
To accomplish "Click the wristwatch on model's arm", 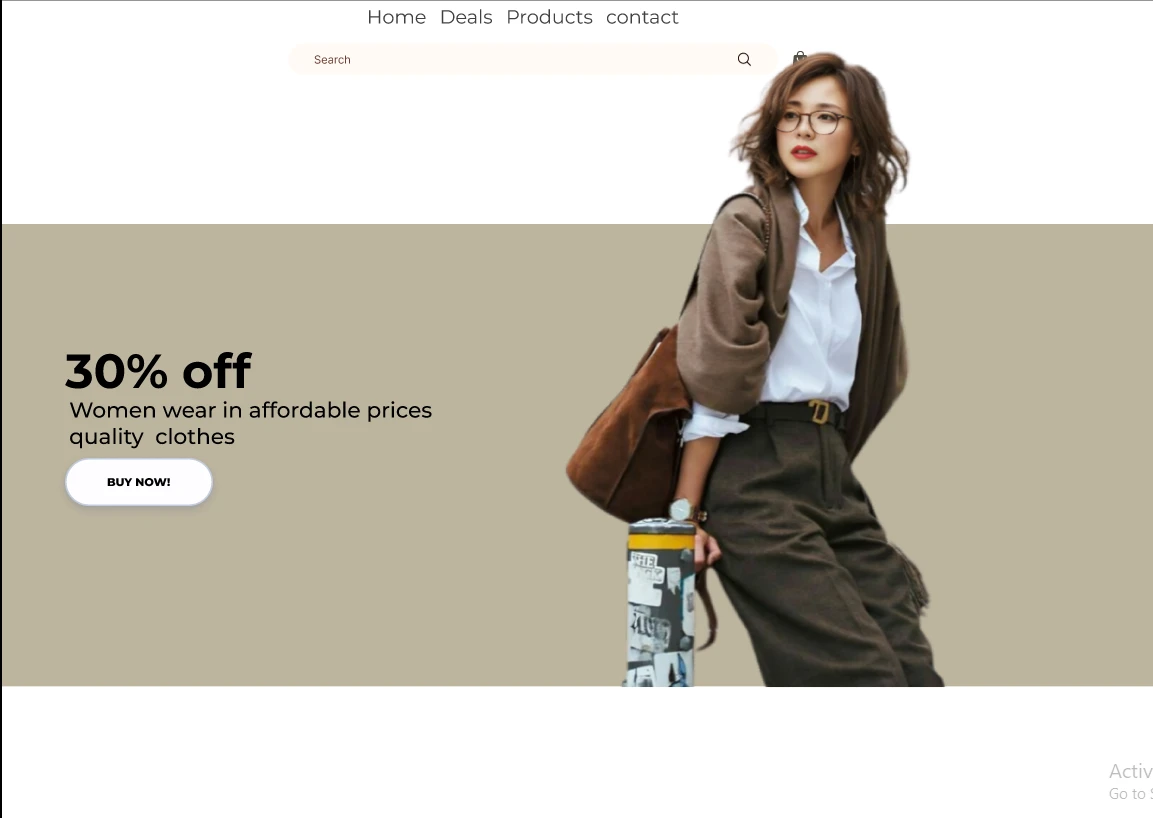I will (682, 509).
